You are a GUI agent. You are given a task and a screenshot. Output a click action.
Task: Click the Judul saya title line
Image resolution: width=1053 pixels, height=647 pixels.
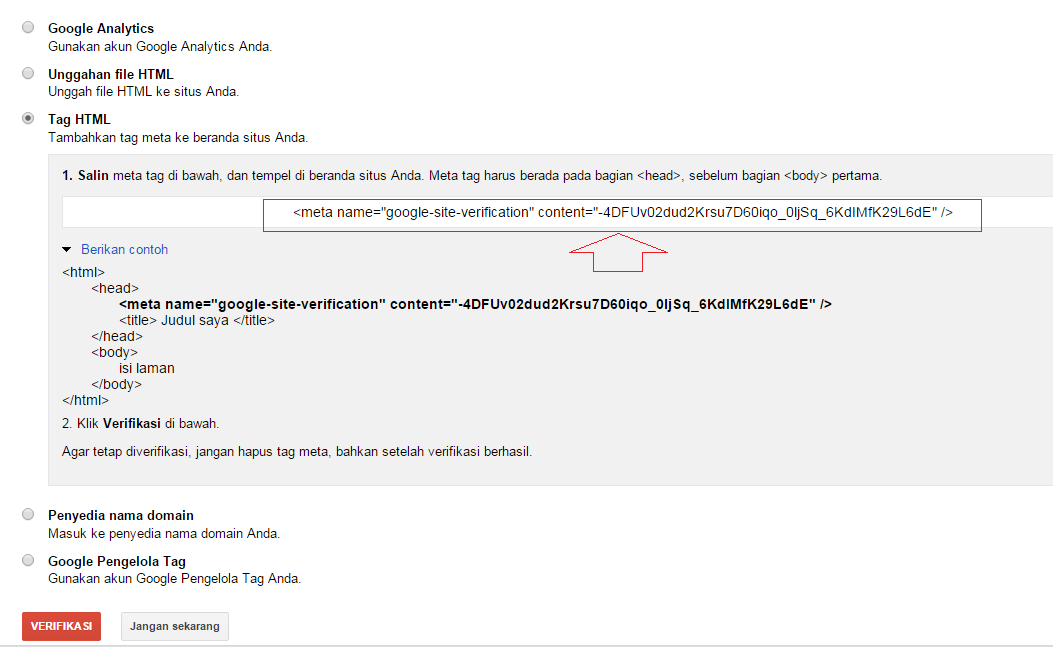[196, 320]
